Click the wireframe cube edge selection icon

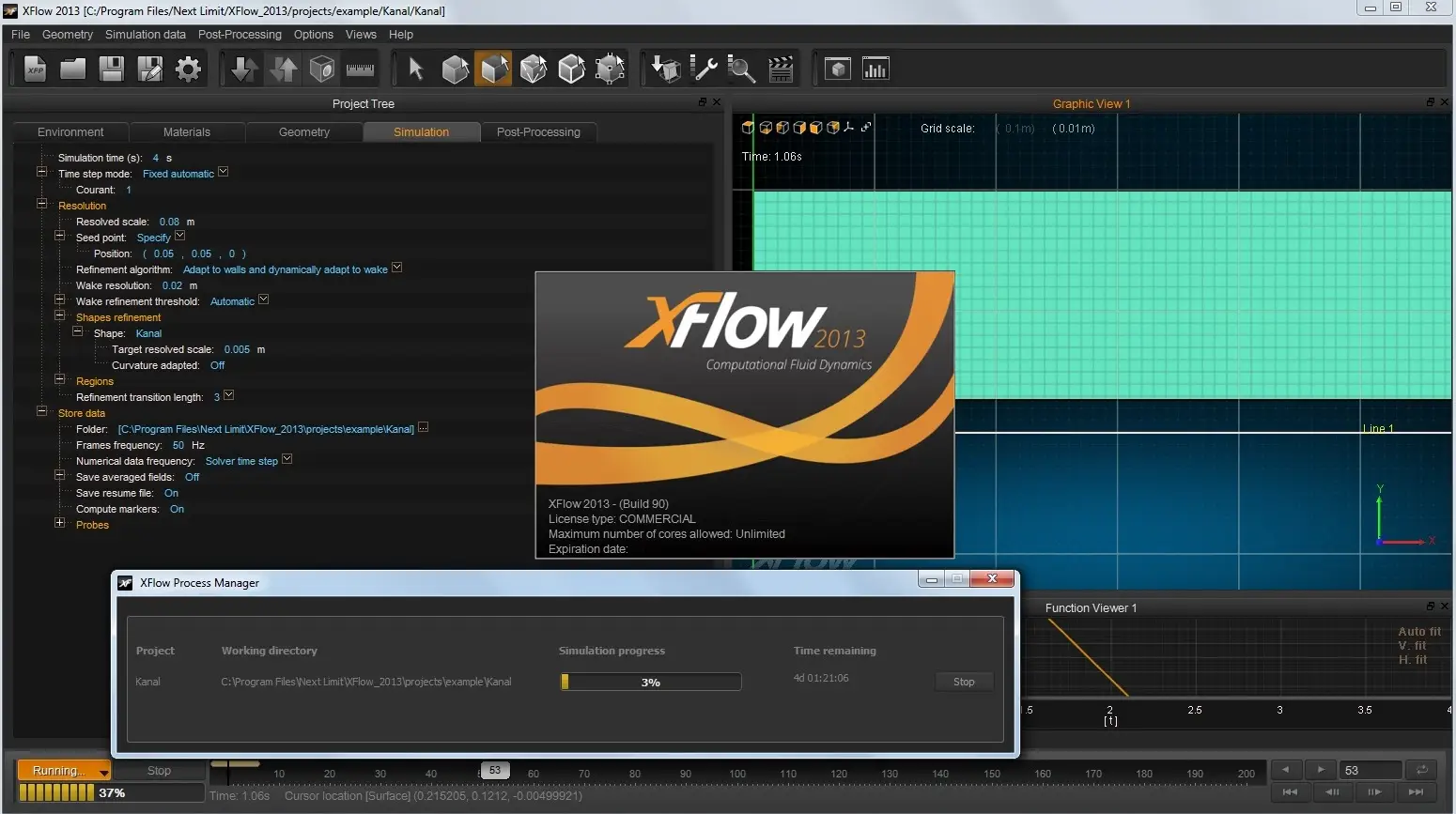pos(533,69)
